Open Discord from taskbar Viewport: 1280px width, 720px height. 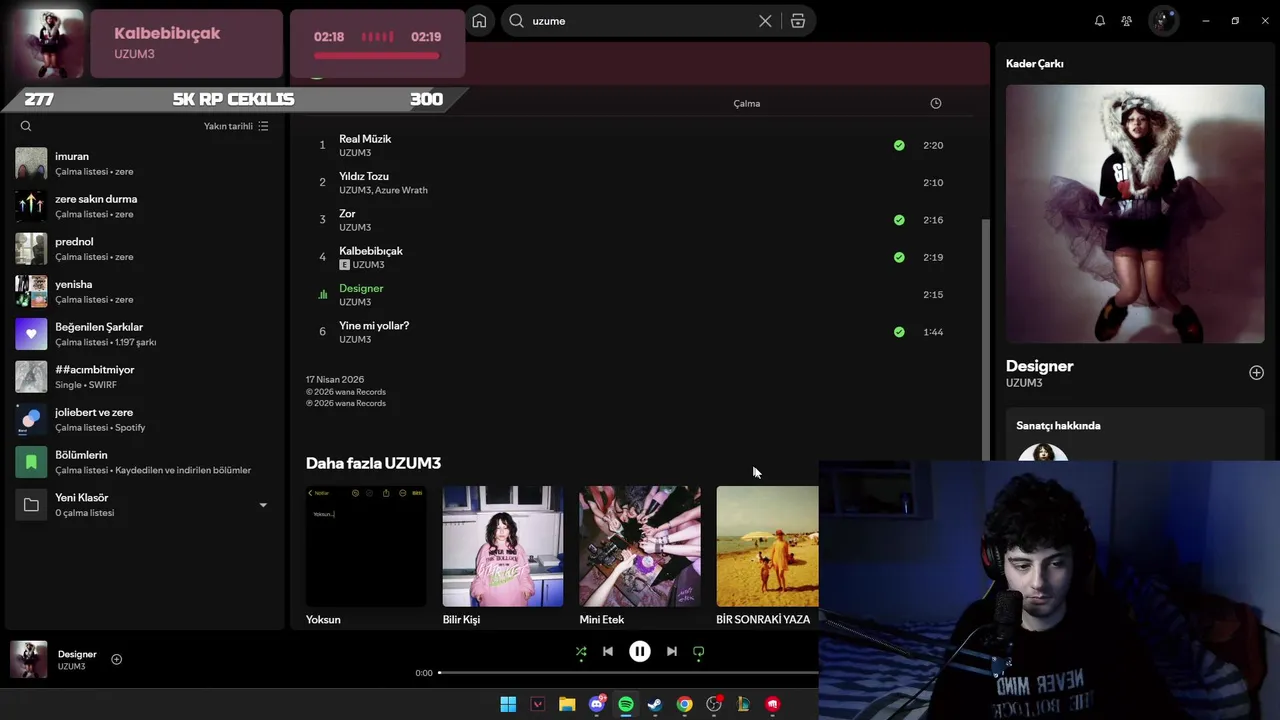597,704
